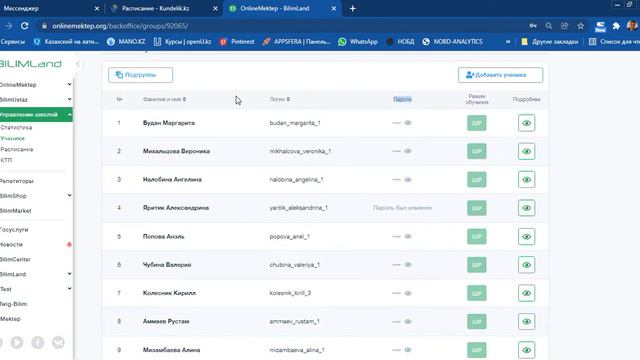Reveal password for Будан Маргарита

click(x=408, y=123)
